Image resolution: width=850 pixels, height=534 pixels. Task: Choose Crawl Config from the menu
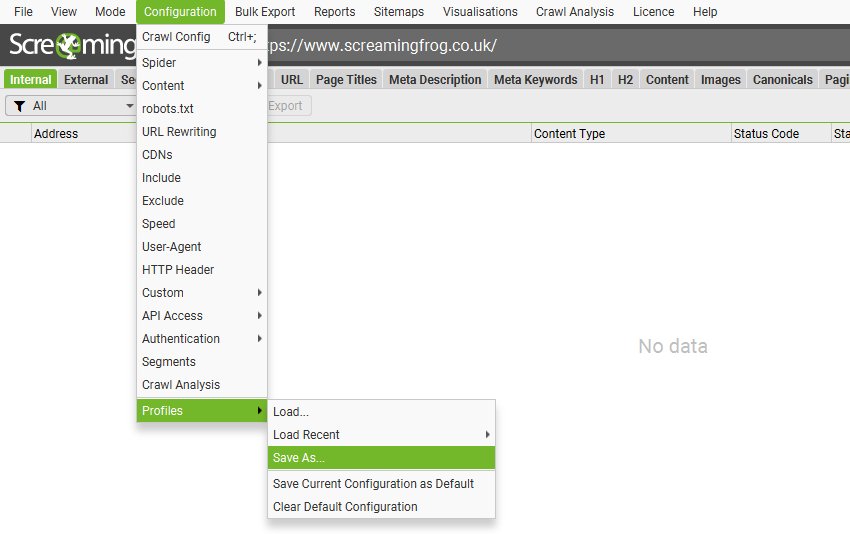click(202, 37)
